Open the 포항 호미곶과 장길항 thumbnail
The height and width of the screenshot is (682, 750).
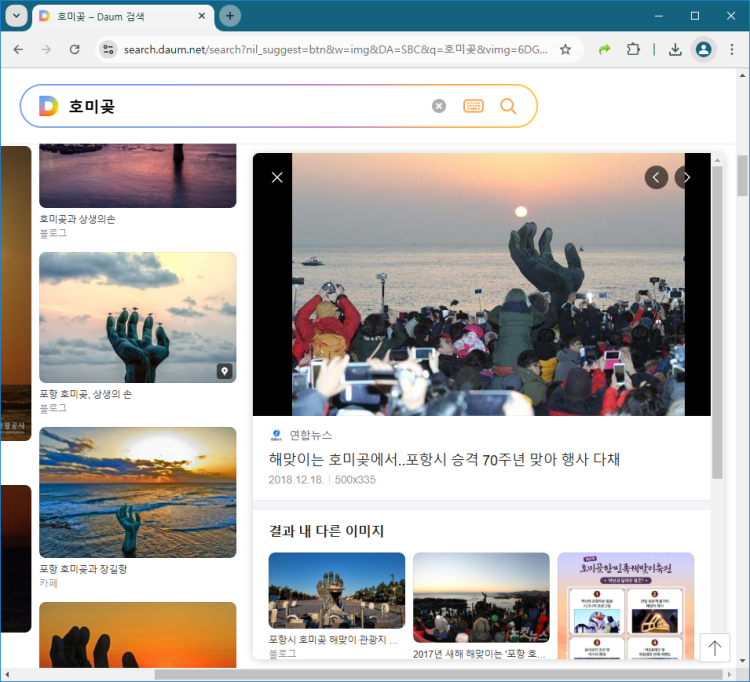[x=138, y=492]
